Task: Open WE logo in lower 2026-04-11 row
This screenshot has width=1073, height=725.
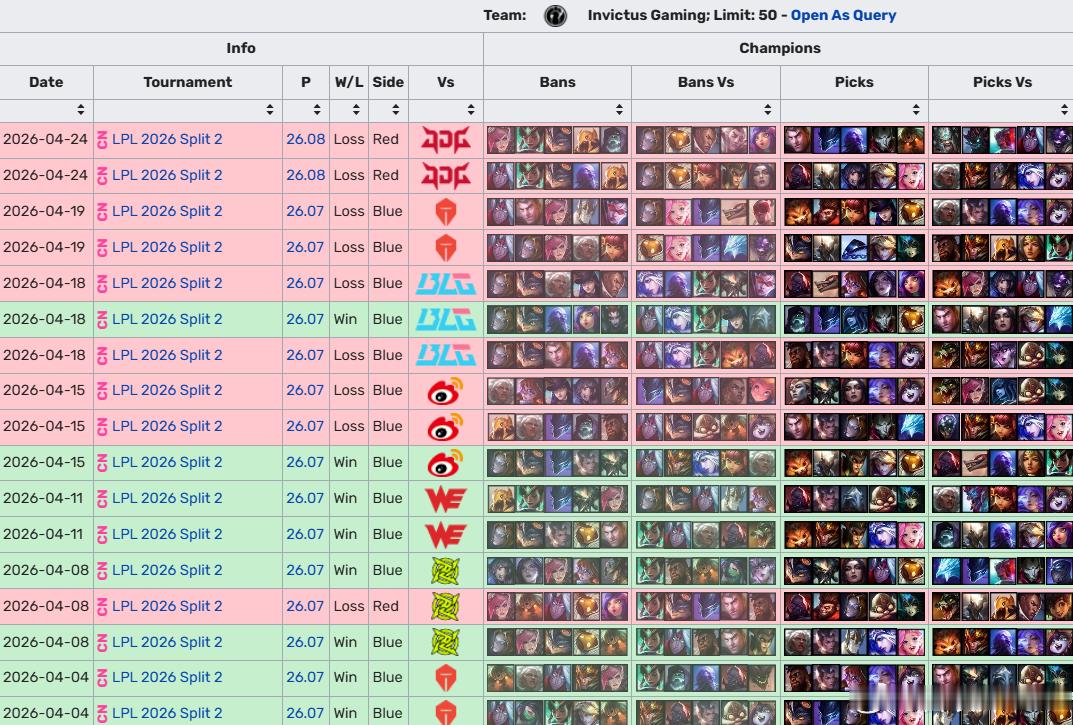Action: pos(445,535)
